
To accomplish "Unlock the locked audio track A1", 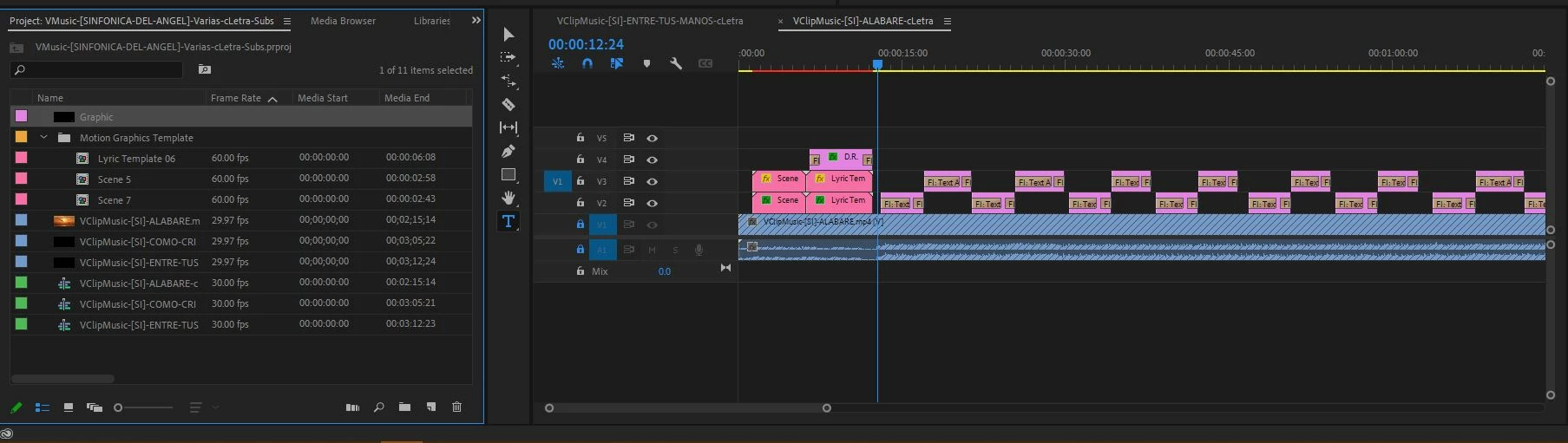I will pyautogui.click(x=581, y=250).
